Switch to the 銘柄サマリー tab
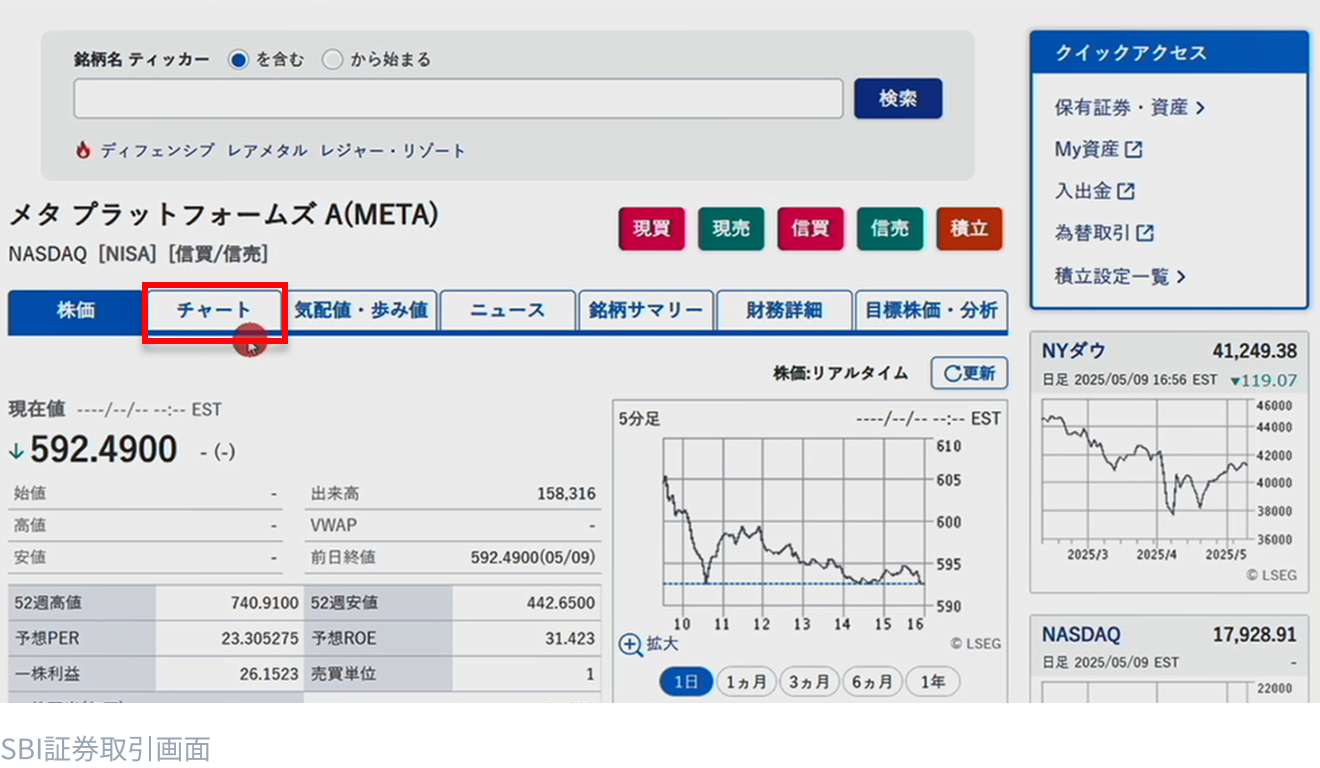The image size is (1320, 768). click(646, 310)
